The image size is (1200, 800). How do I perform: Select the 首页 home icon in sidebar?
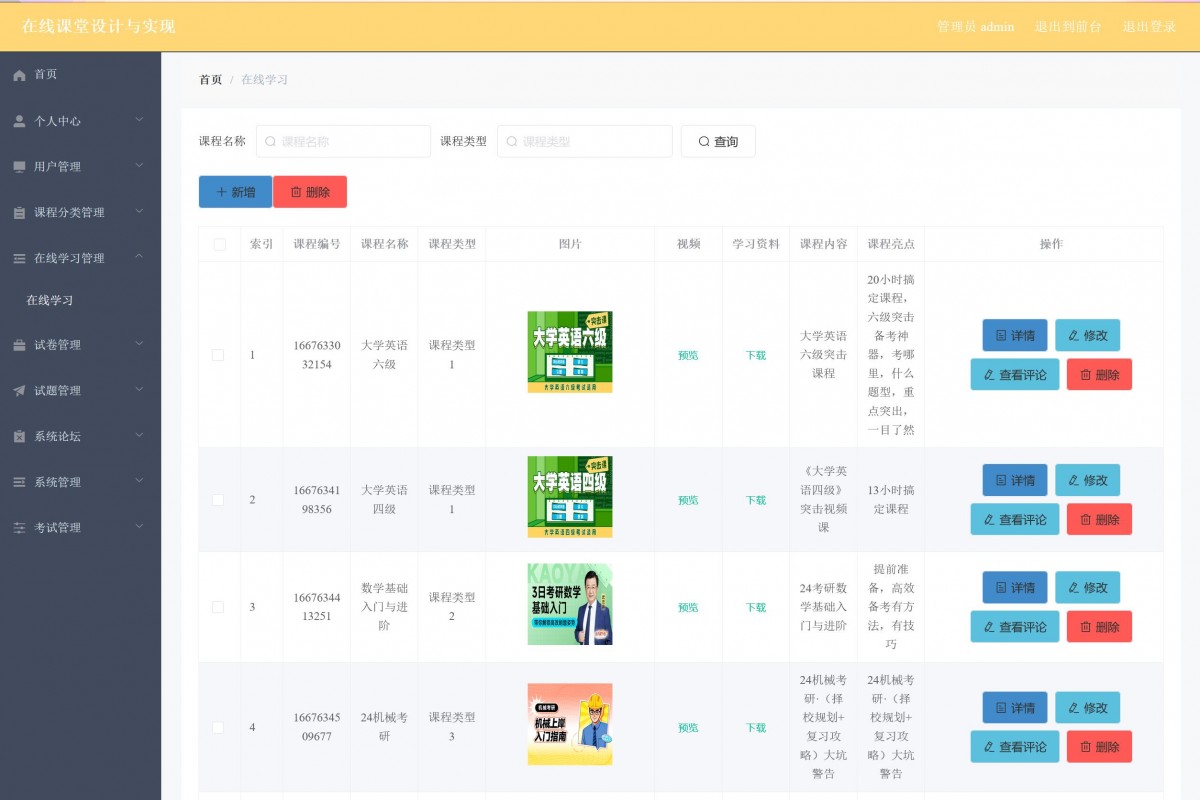click(18, 74)
